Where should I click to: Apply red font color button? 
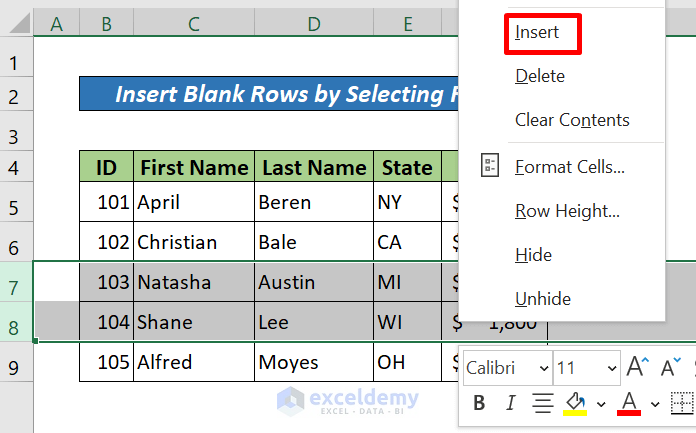[x=629, y=403]
